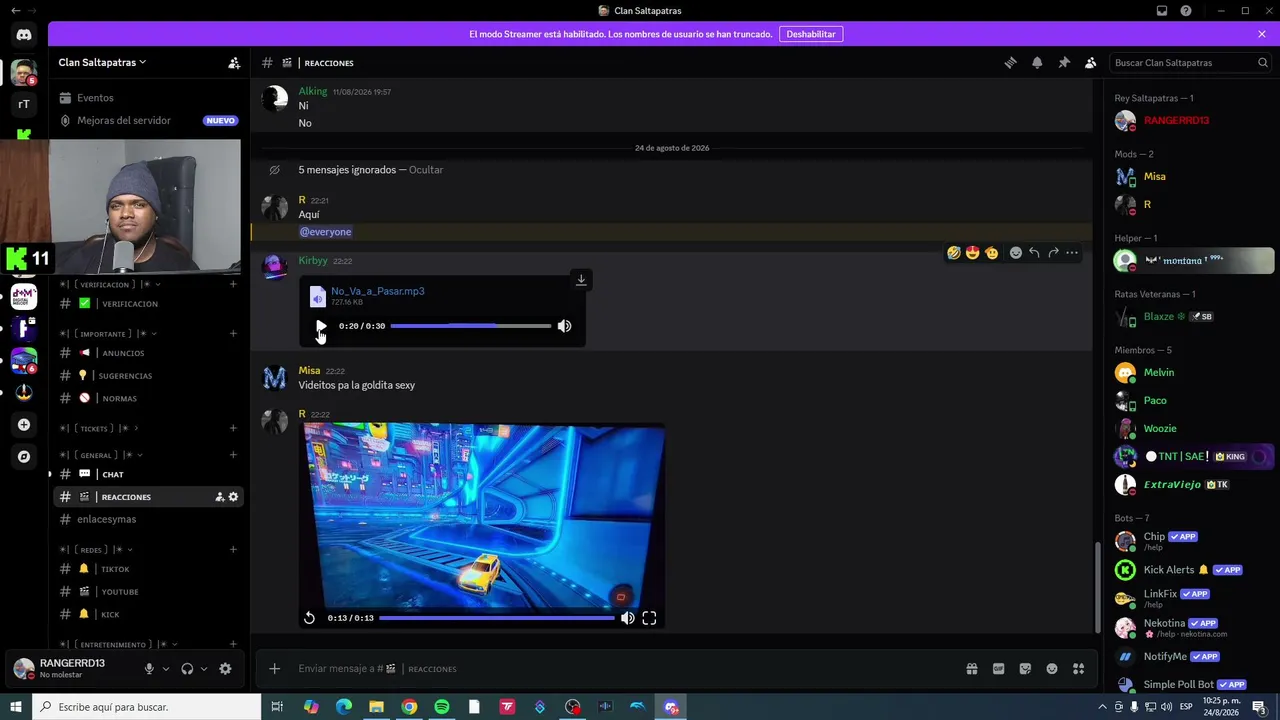Open the NORMAS channel

click(148, 398)
